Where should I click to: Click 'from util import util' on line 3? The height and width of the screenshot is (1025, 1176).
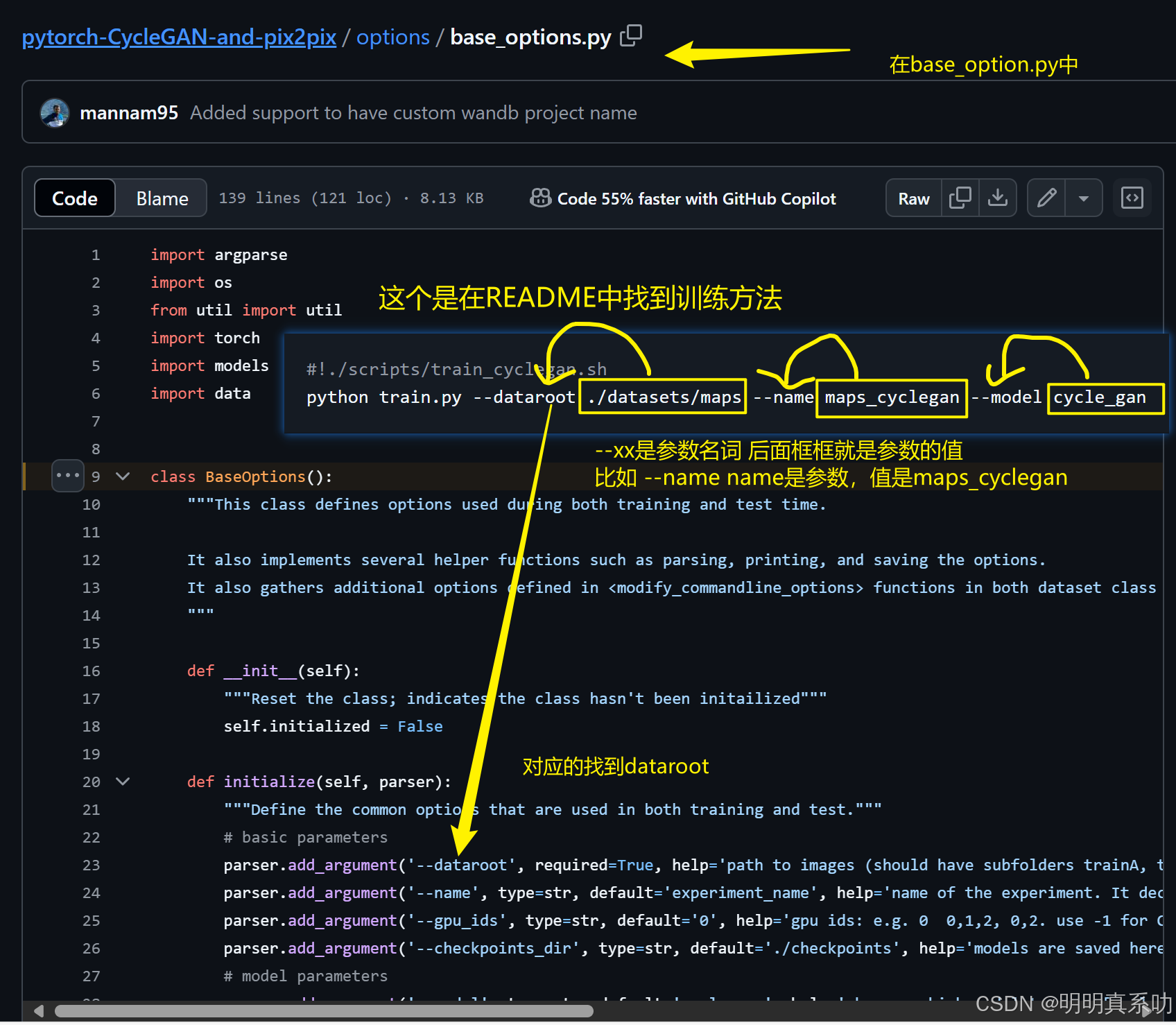click(246, 310)
